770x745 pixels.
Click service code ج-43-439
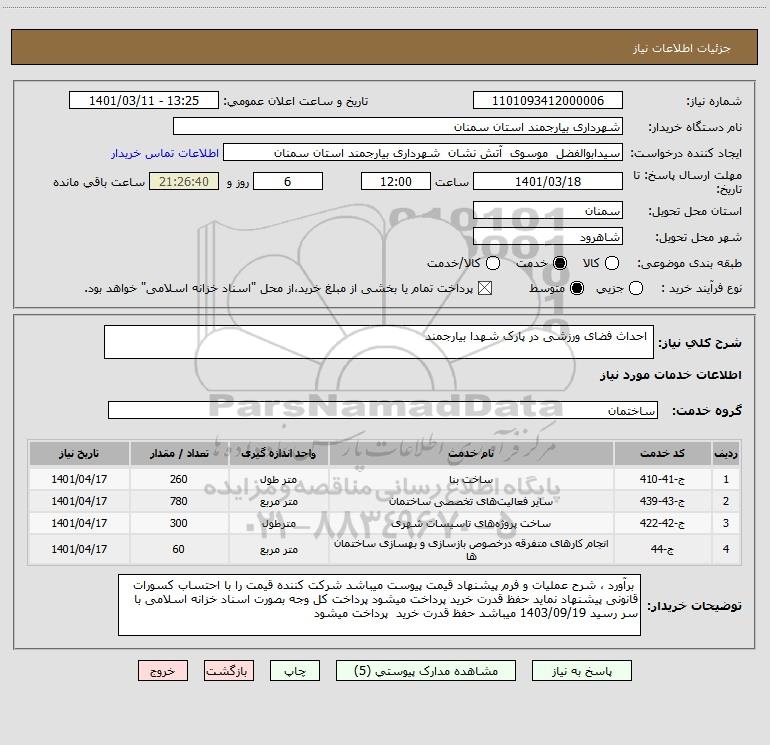[662, 501]
